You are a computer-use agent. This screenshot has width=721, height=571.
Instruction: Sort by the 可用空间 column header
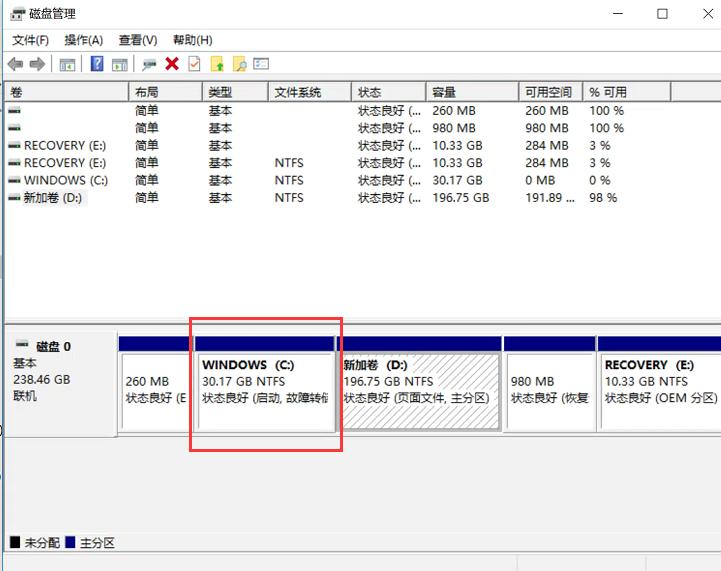(551, 92)
